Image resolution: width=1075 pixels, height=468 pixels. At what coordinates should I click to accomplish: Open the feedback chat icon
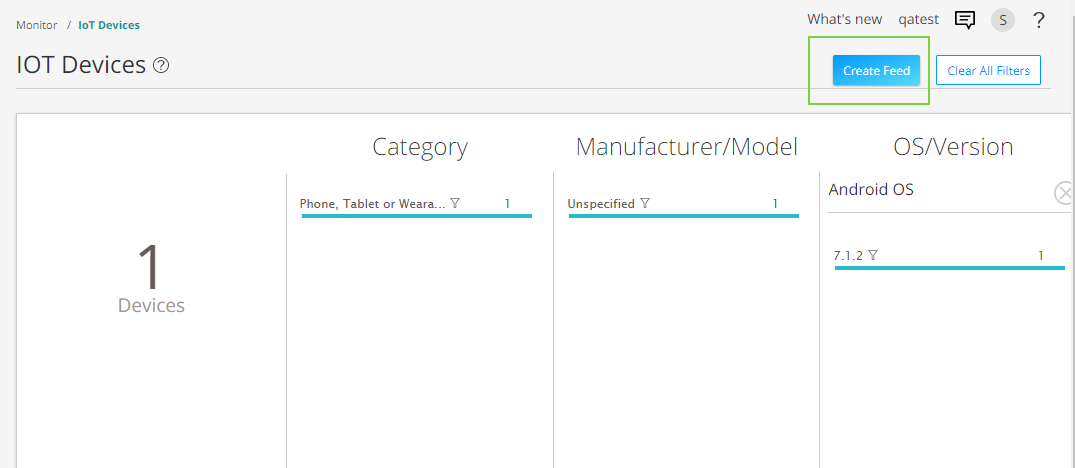point(965,20)
